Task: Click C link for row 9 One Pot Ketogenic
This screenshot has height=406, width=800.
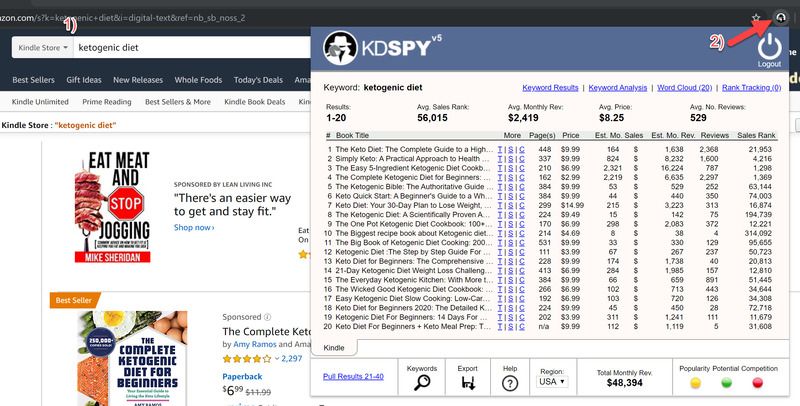Action: tap(521, 224)
